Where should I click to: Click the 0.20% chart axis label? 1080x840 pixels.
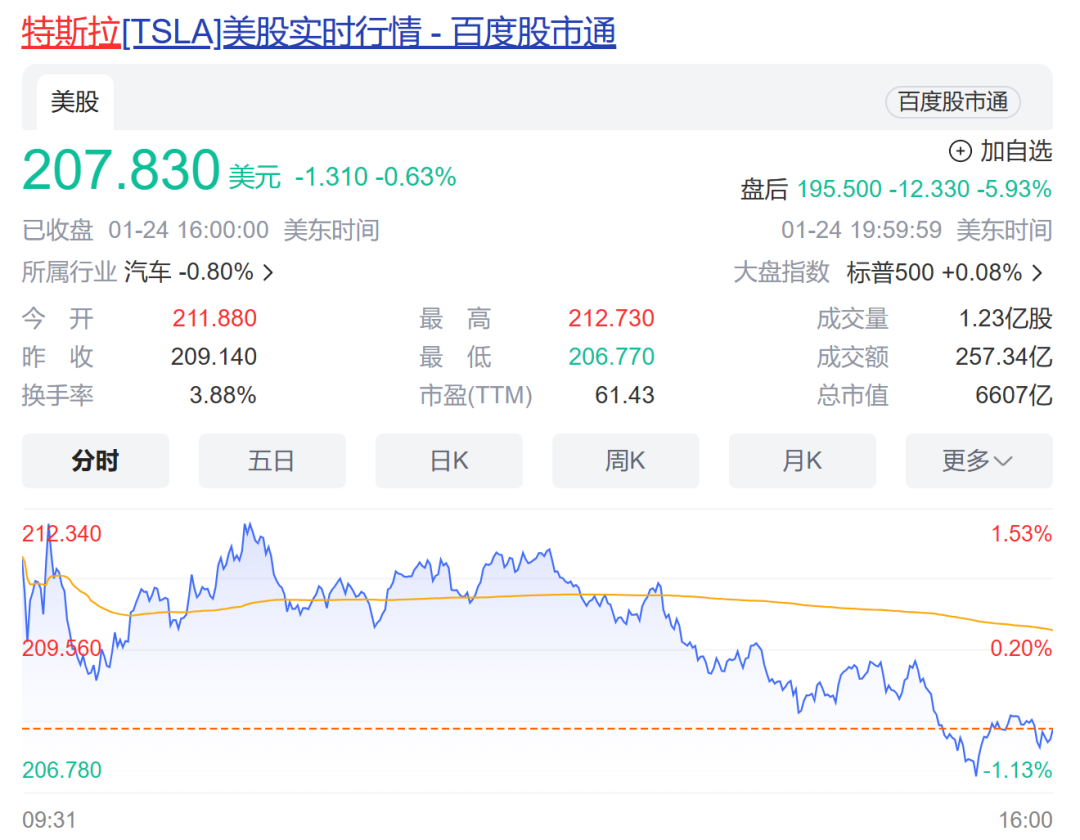pyautogui.click(x=1021, y=648)
